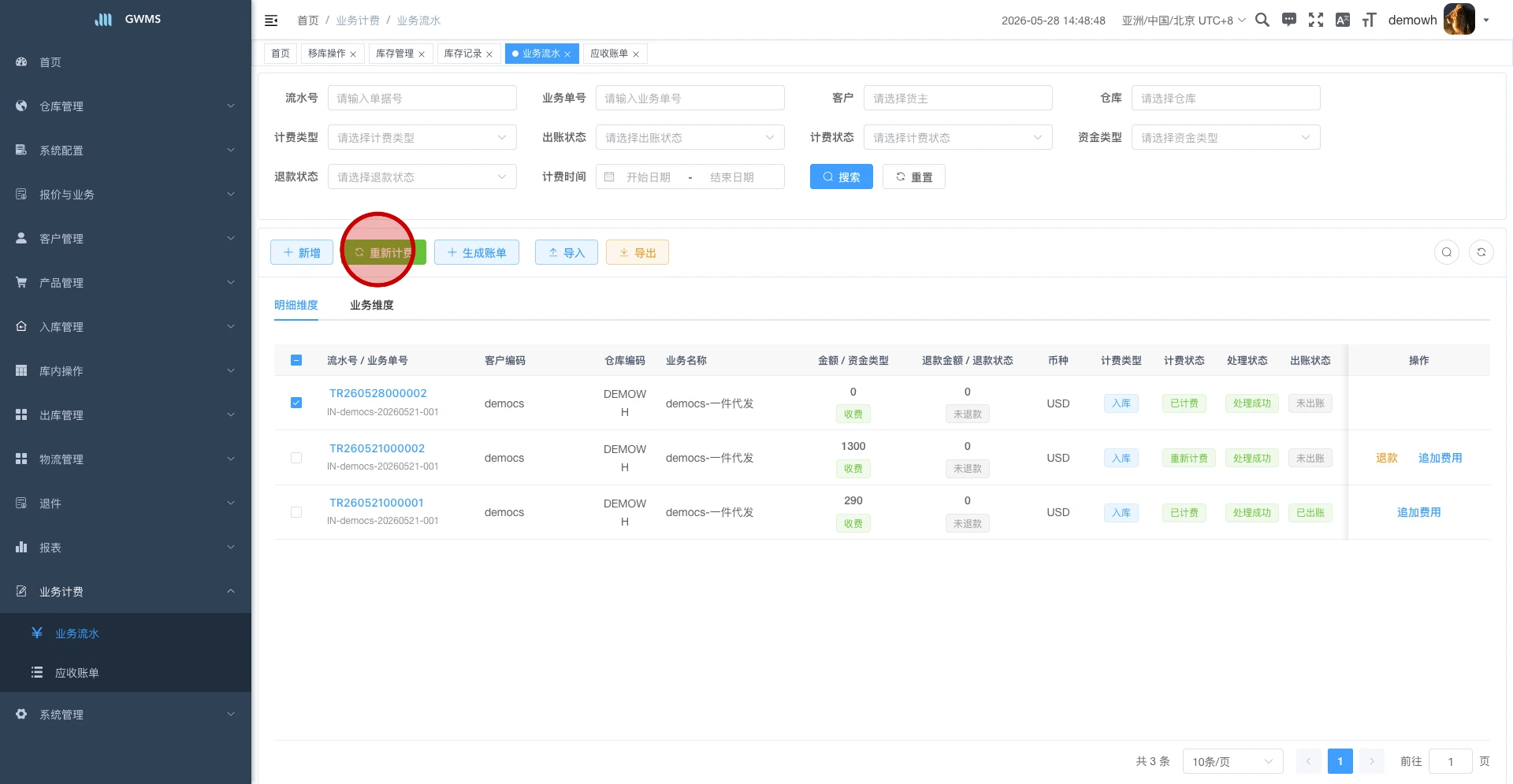Open the 计费时间 start date picker

coord(648,177)
